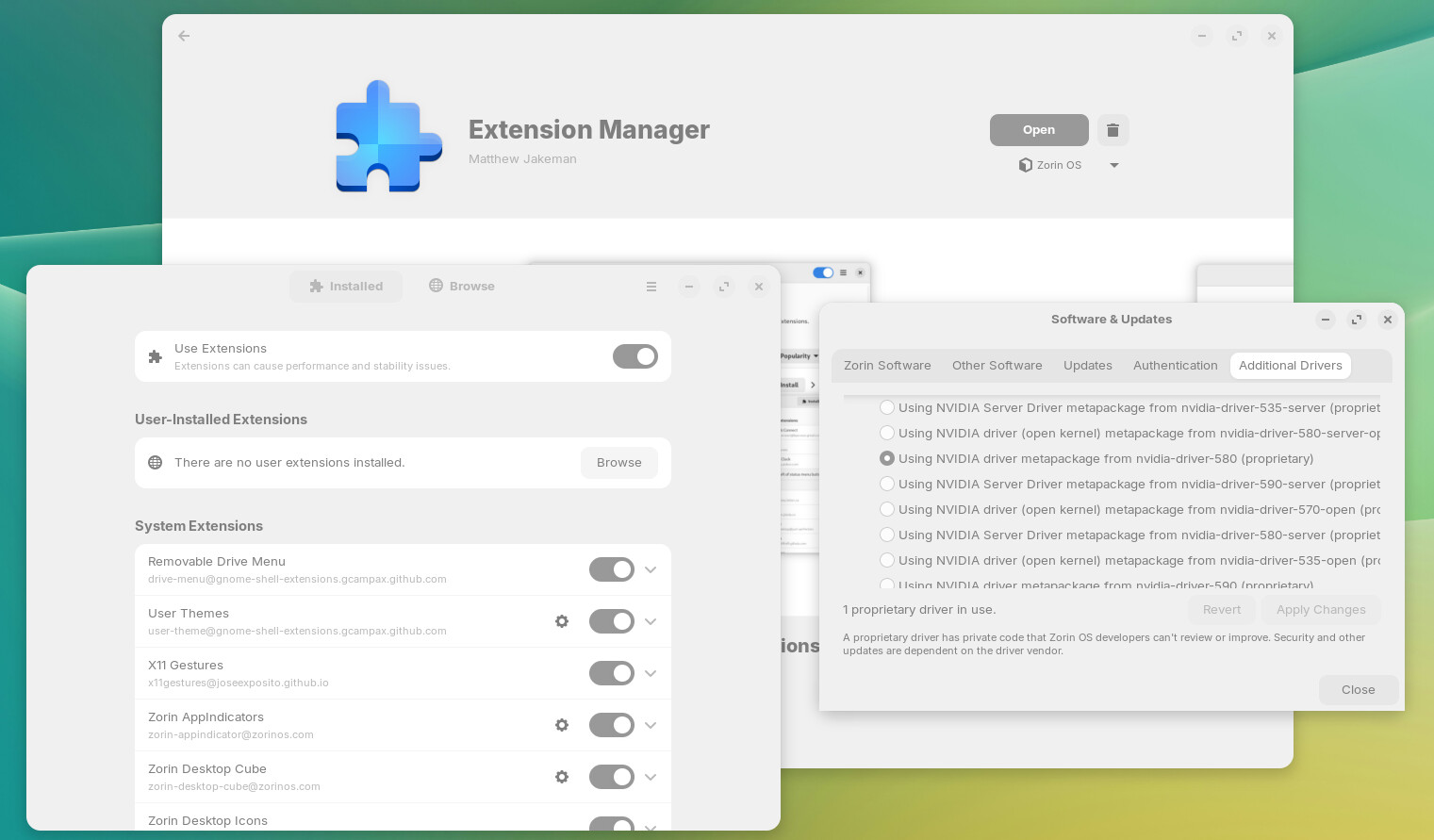The width and height of the screenshot is (1434, 840).
Task: Click the Open button for Extension Manager
Action: coord(1039,130)
